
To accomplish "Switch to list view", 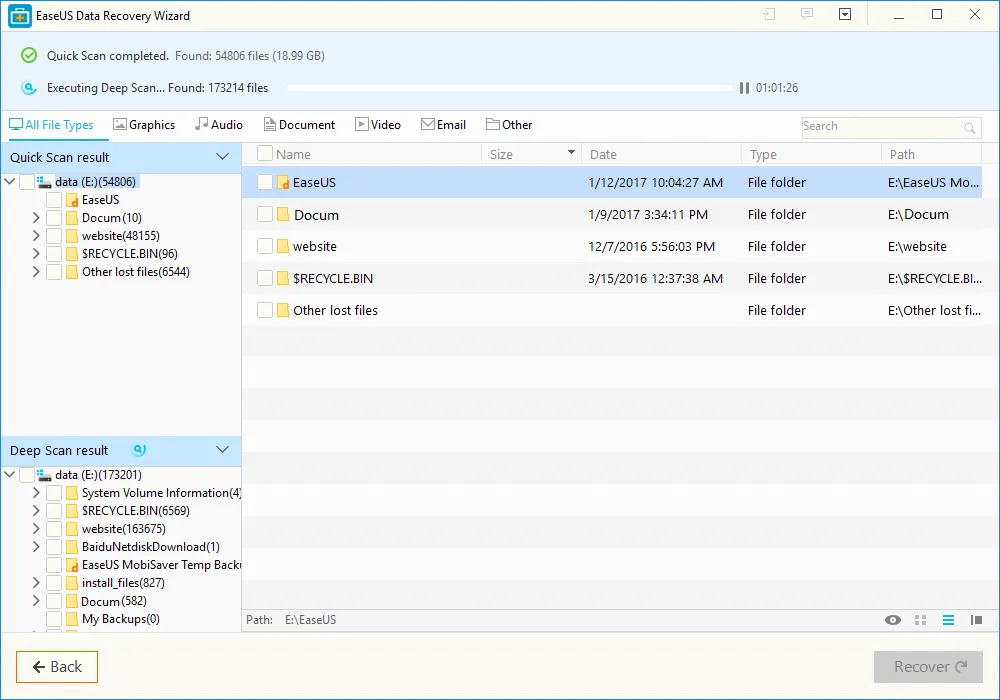I will (x=947, y=620).
